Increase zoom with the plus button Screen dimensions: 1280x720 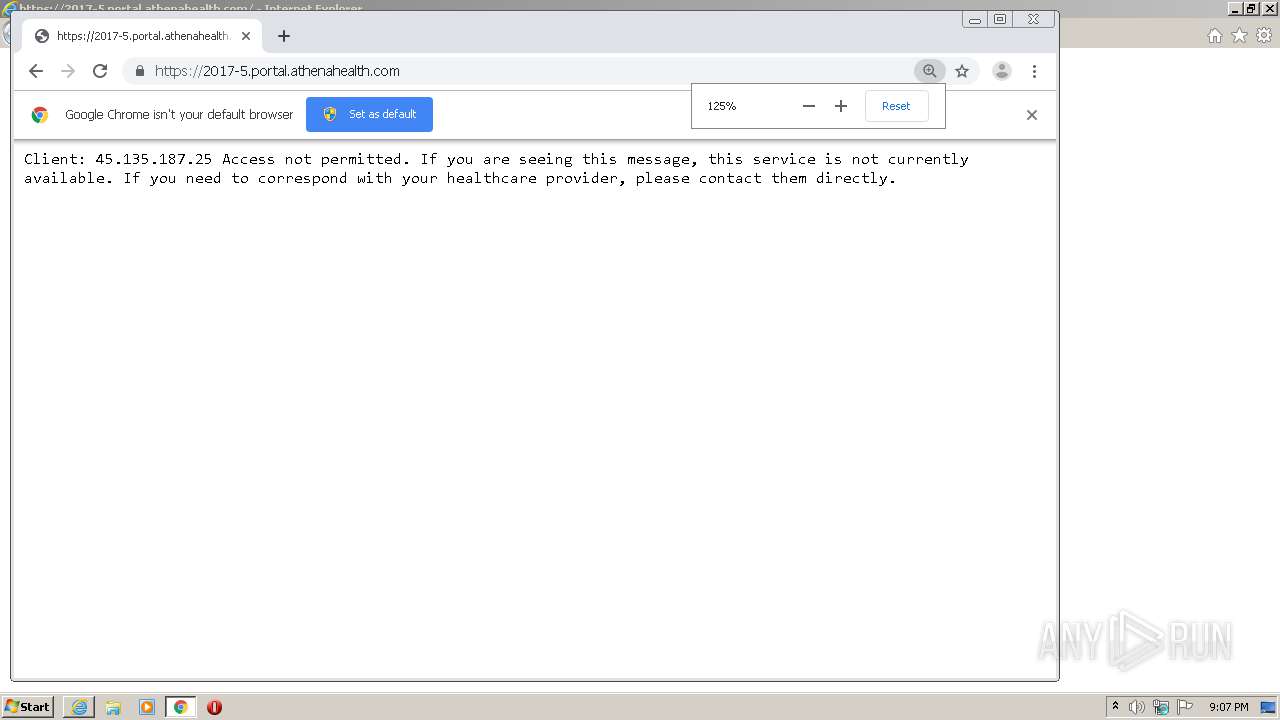tap(841, 106)
